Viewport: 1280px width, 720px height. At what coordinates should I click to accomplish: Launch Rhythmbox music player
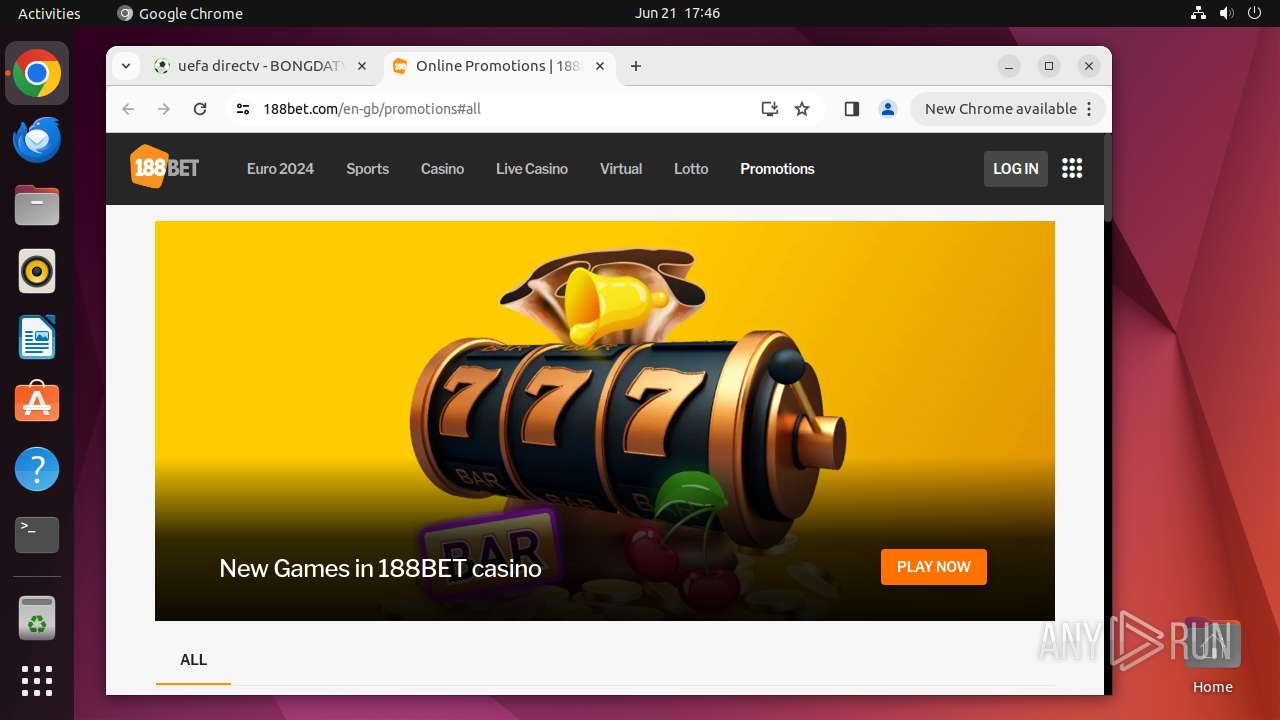point(37,271)
